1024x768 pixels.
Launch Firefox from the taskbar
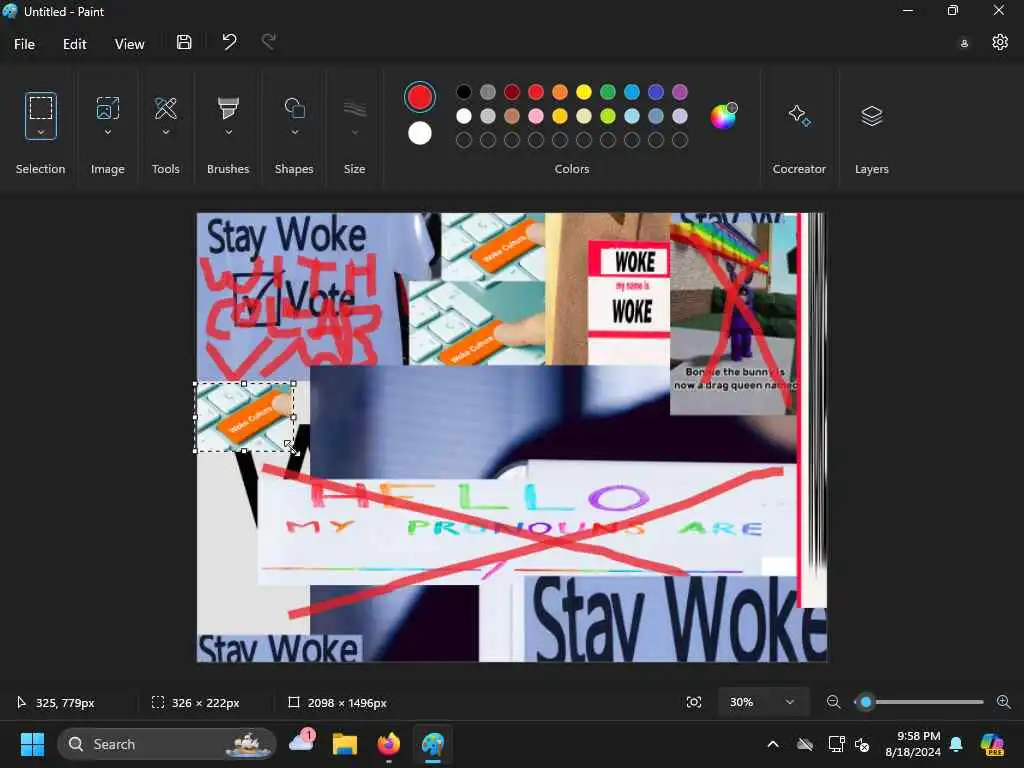(x=389, y=744)
